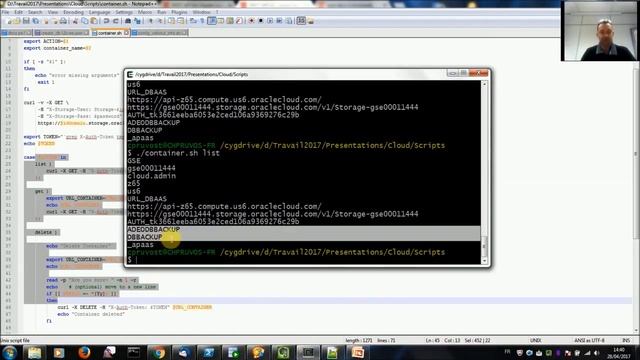Click the Zoom Out toolbar icon
Viewport: 640px width, 360px height.
tap(160, 21)
